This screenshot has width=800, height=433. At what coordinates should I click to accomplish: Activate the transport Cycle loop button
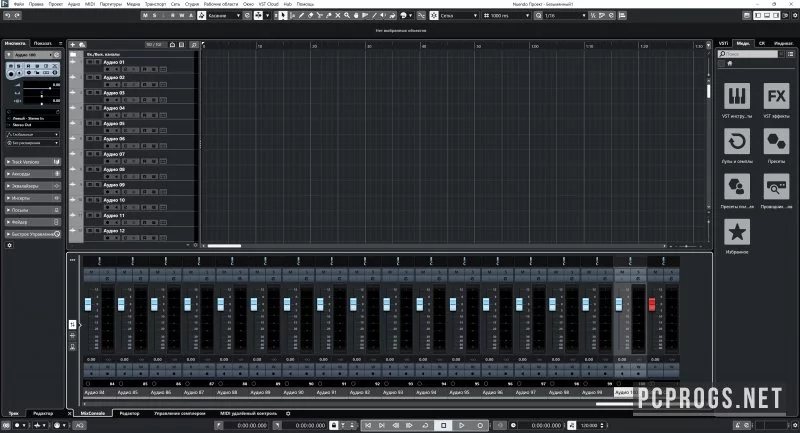[x=425, y=425]
